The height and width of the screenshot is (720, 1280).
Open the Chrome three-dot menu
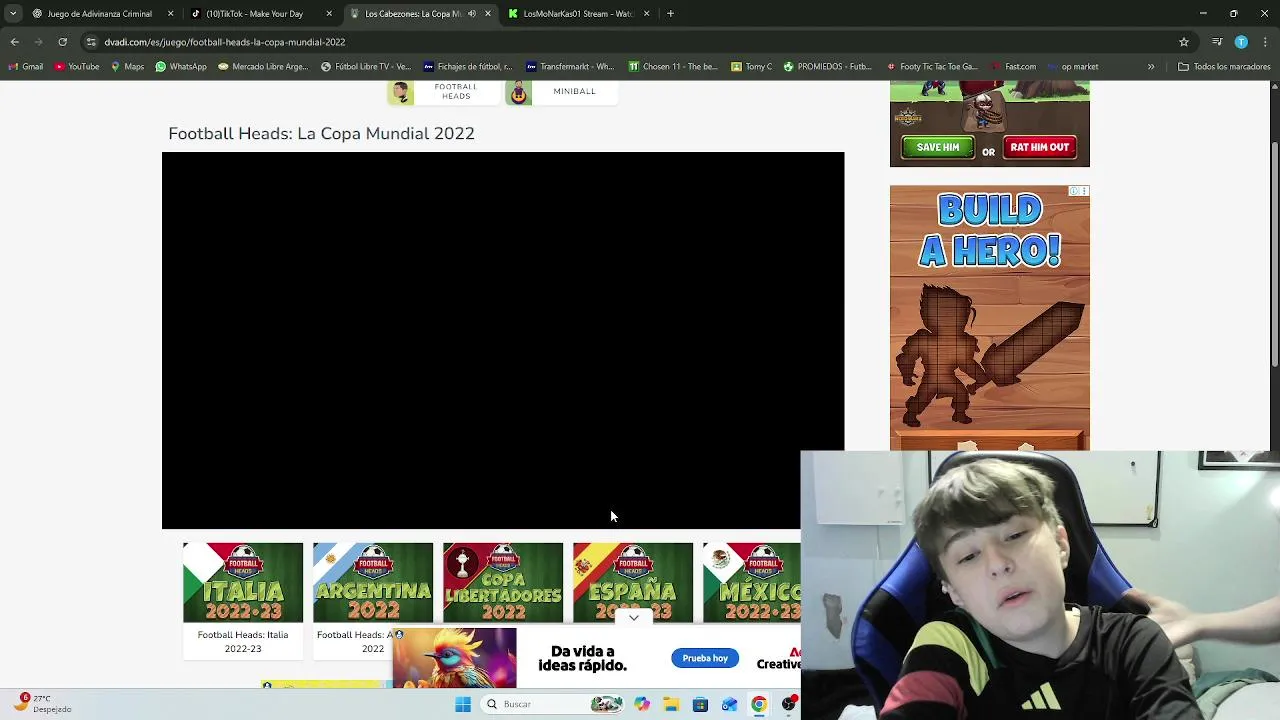click(1264, 42)
